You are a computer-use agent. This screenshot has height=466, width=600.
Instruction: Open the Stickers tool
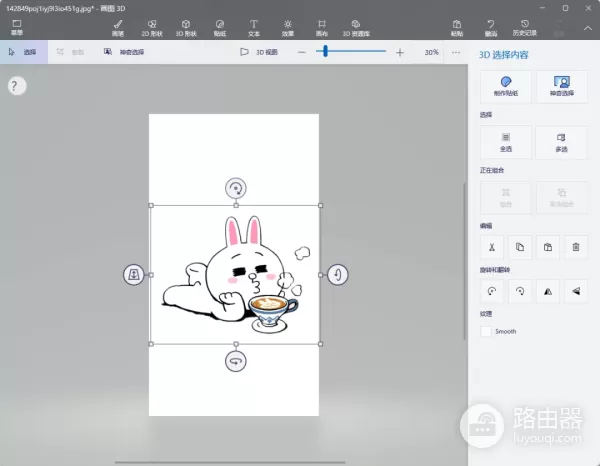click(220, 26)
